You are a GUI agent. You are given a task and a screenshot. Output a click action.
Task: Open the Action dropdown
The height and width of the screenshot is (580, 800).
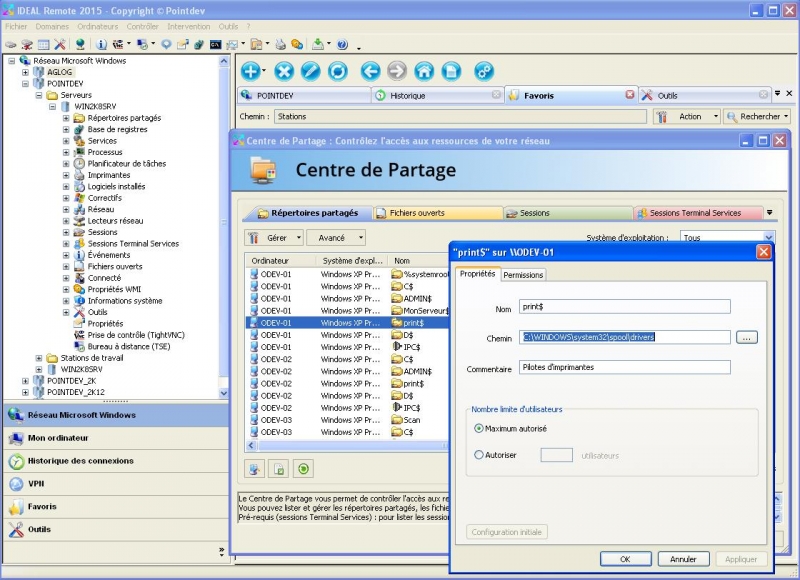click(x=687, y=117)
